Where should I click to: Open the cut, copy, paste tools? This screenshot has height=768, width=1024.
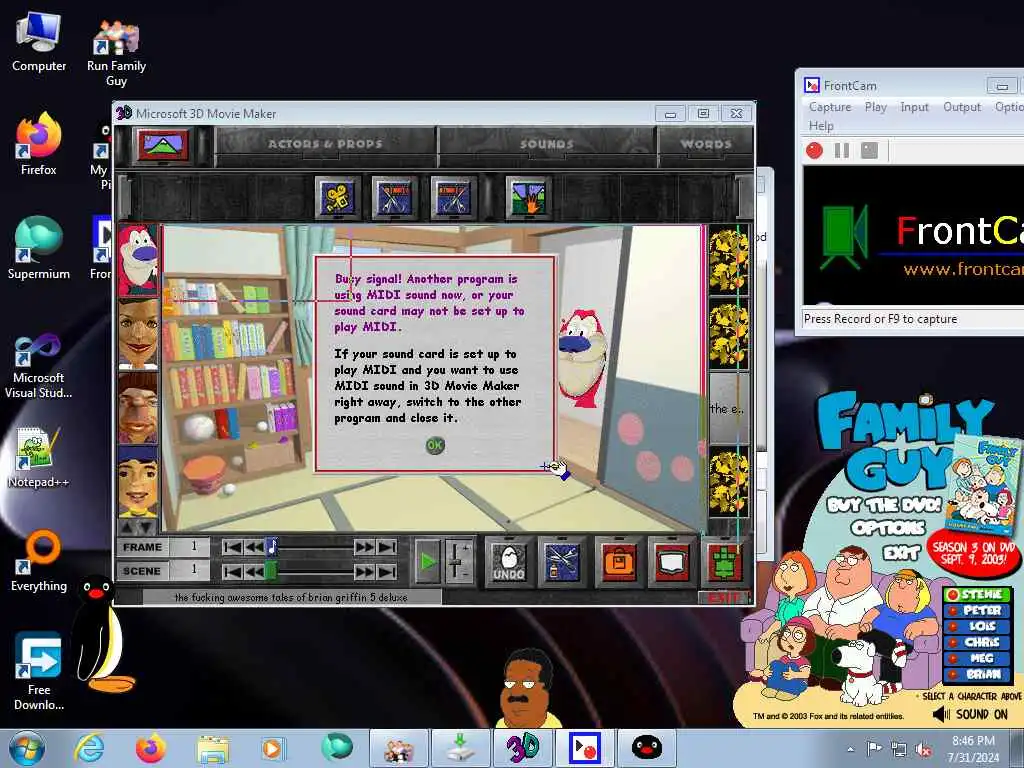pyautogui.click(x=562, y=562)
